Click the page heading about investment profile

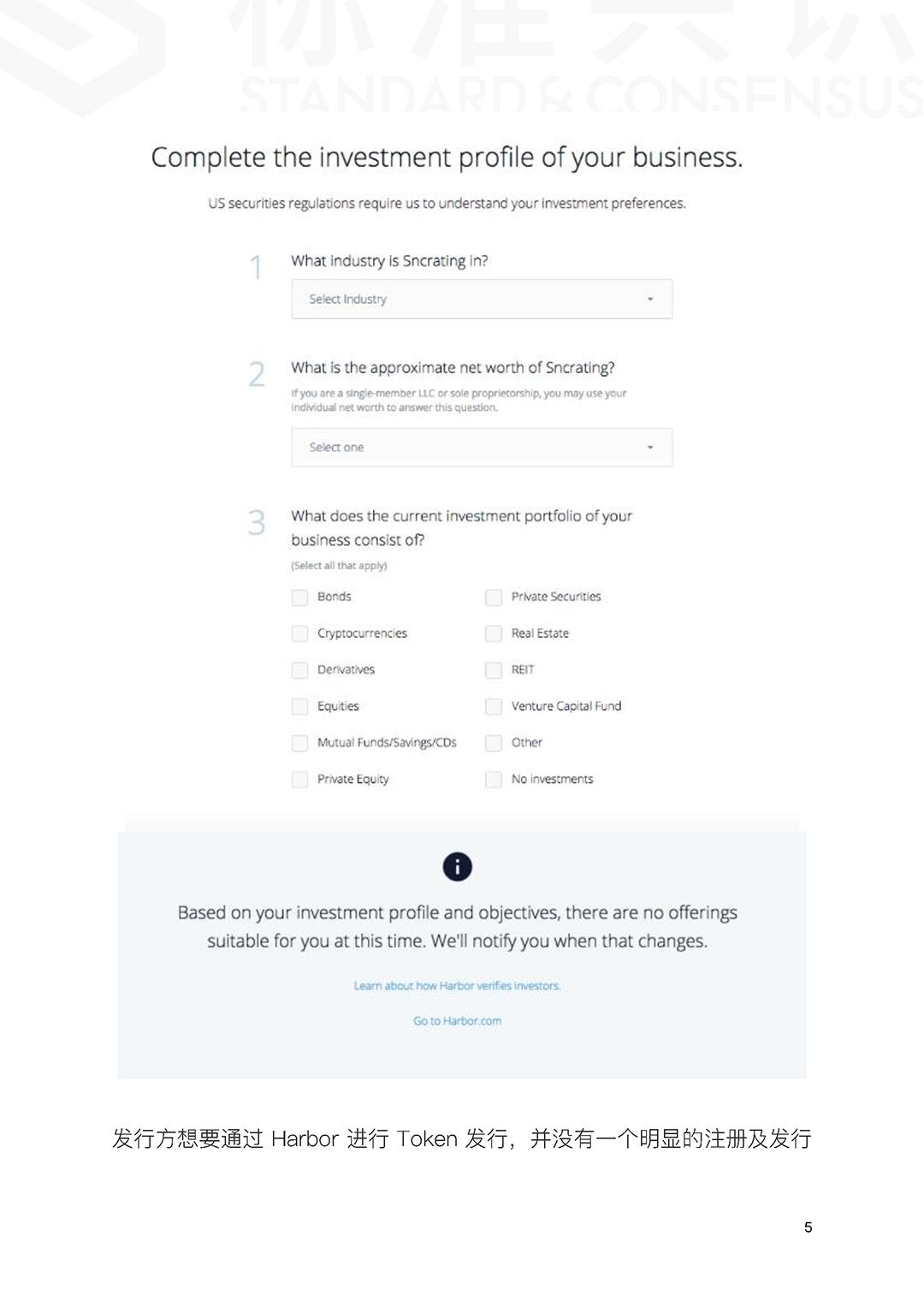click(x=447, y=157)
